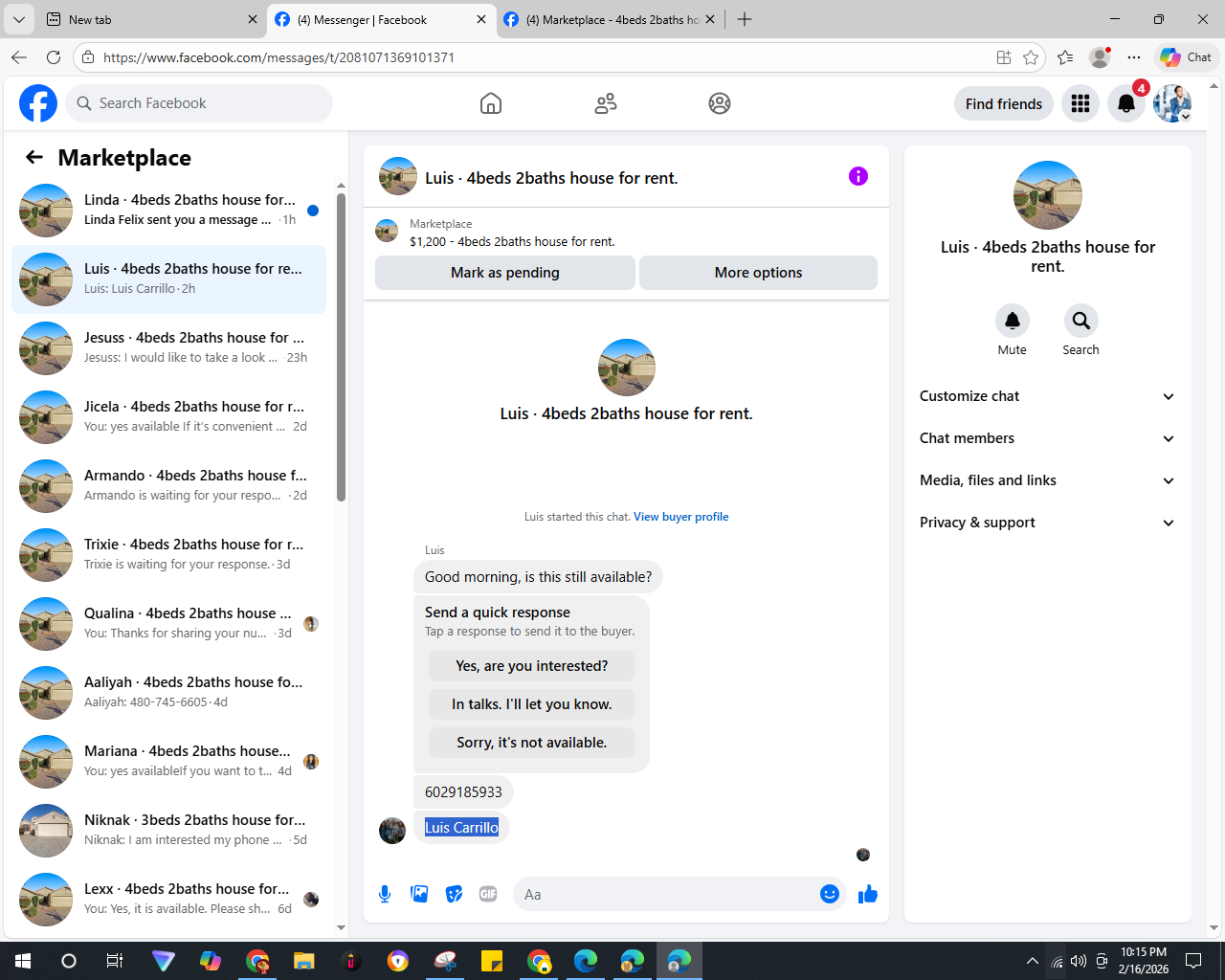The height and width of the screenshot is (980, 1225).
Task: Open the account profile picture menu
Action: [x=1172, y=103]
